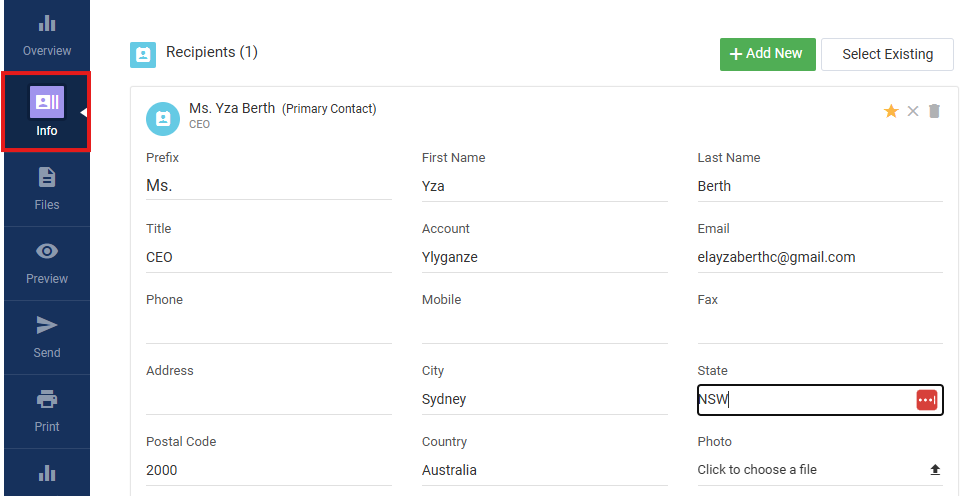Image resolution: width=967 pixels, height=496 pixels.
Task: Click the Country field showing Australia
Action: (x=545, y=470)
